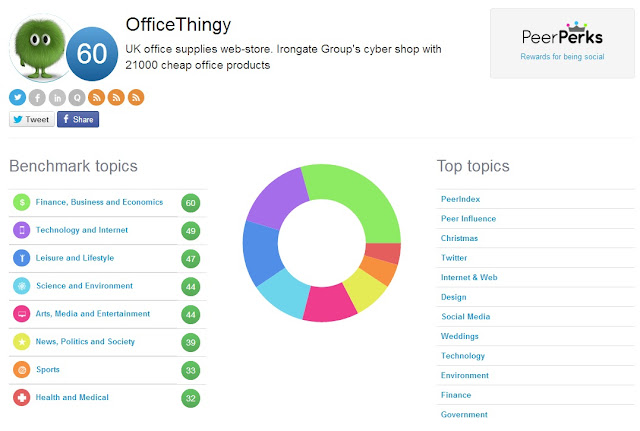Click the Technology score badge 49

click(191, 231)
